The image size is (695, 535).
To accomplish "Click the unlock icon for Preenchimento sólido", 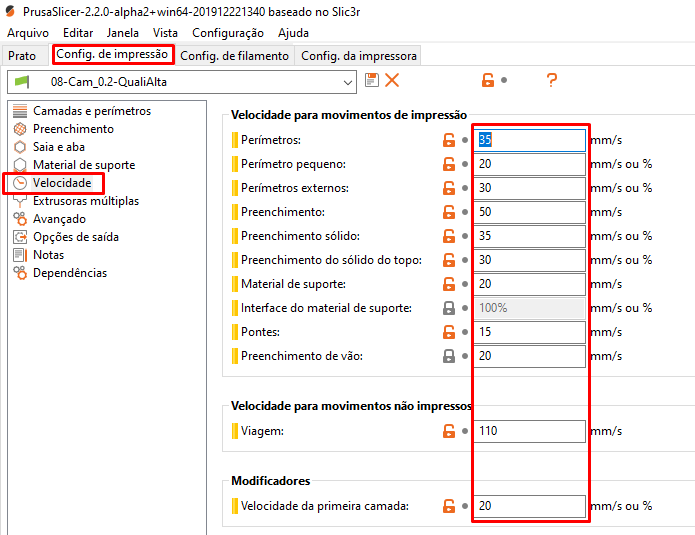I will tap(449, 236).
